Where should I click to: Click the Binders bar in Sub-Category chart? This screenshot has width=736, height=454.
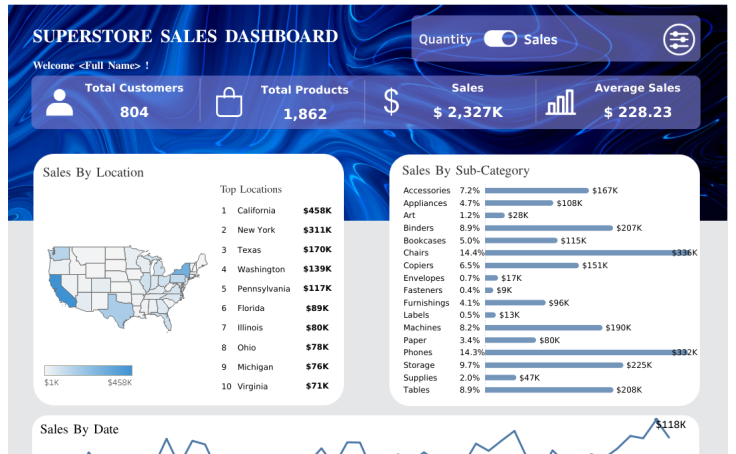point(548,228)
